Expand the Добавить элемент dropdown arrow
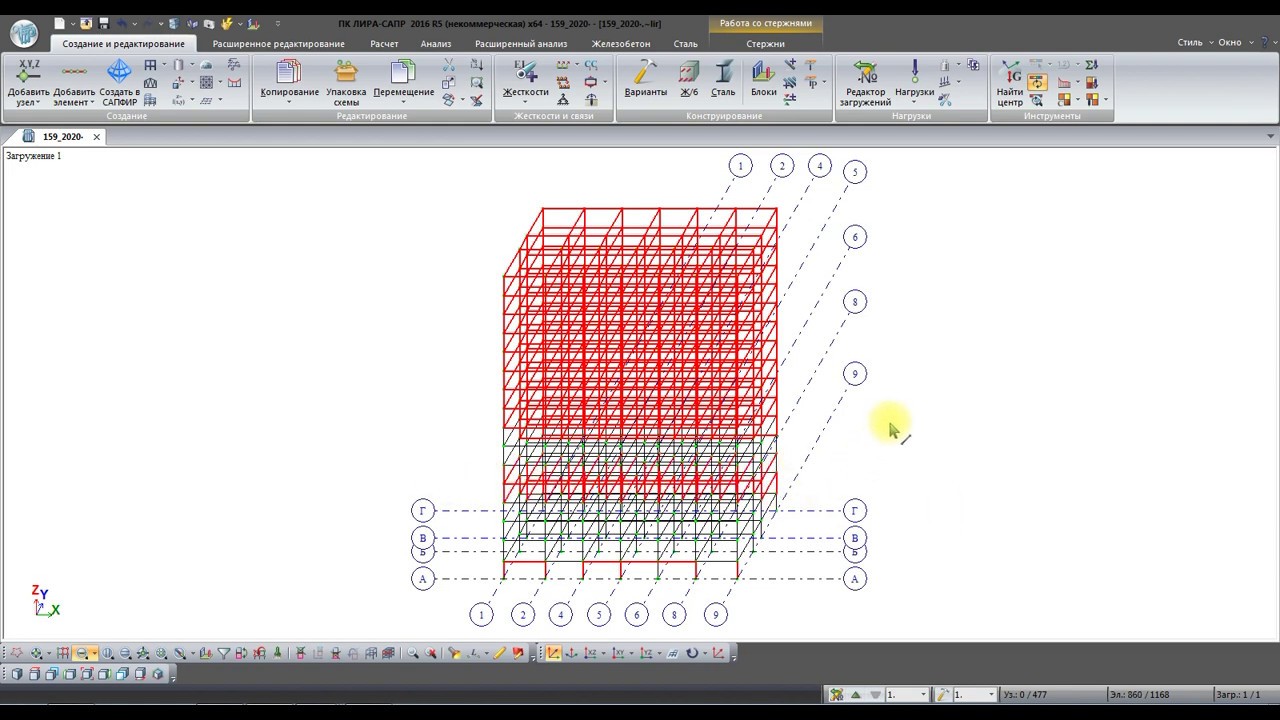Viewport: 1280px width, 720px height. tap(92, 103)
